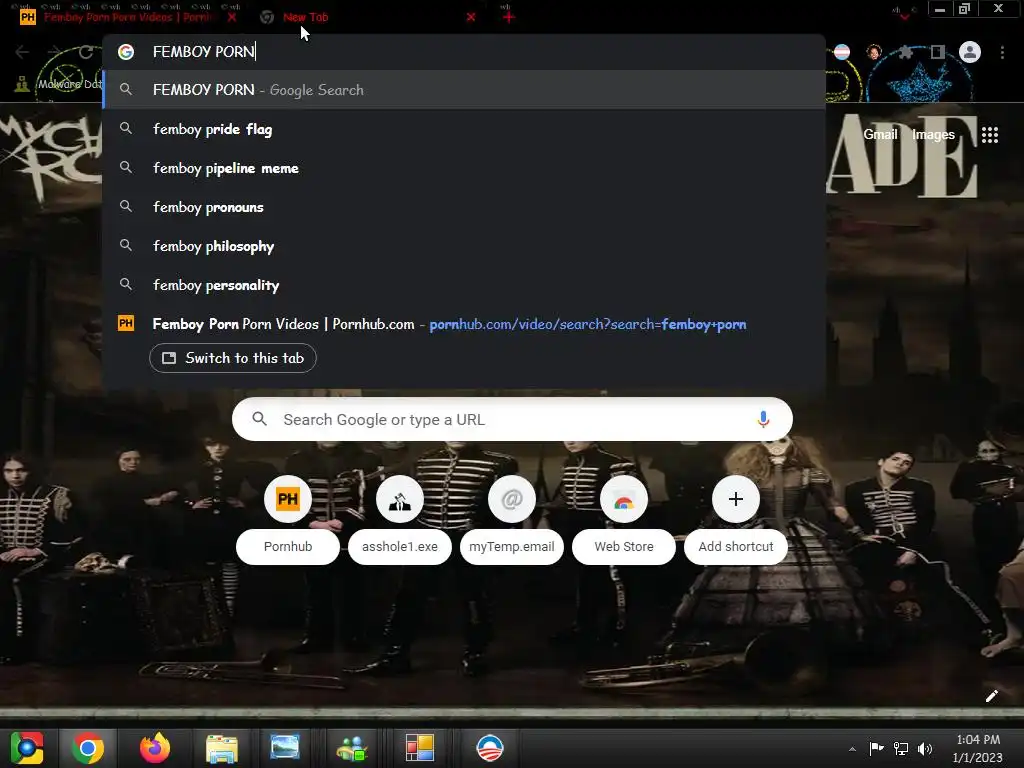
Task: Select the Pornhub.com open-tab suggestion
Action: (464, 324)
